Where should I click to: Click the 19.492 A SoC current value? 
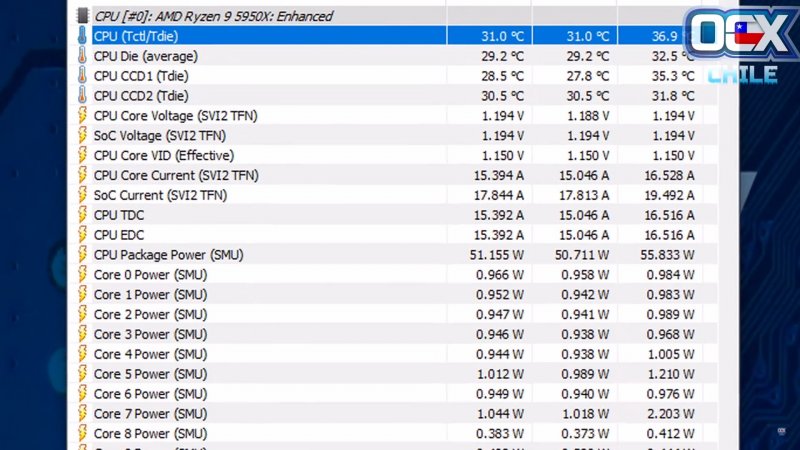point(669,195)
